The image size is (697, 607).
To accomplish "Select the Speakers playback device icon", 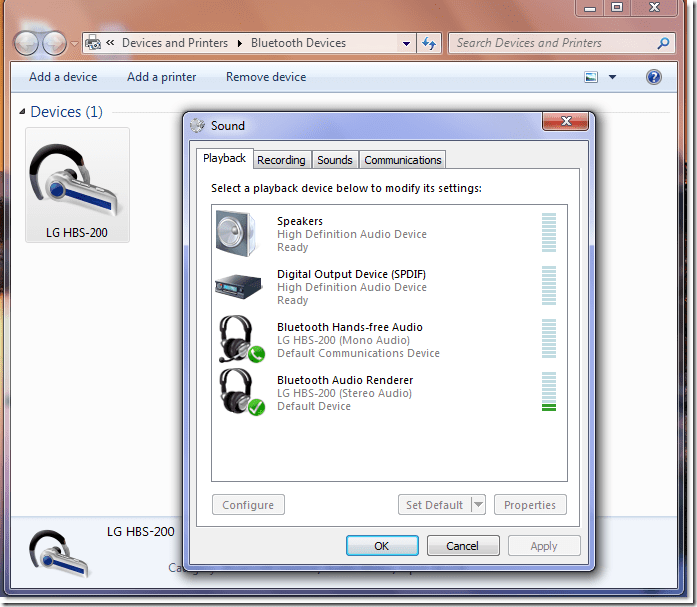I will pos(238,233).
